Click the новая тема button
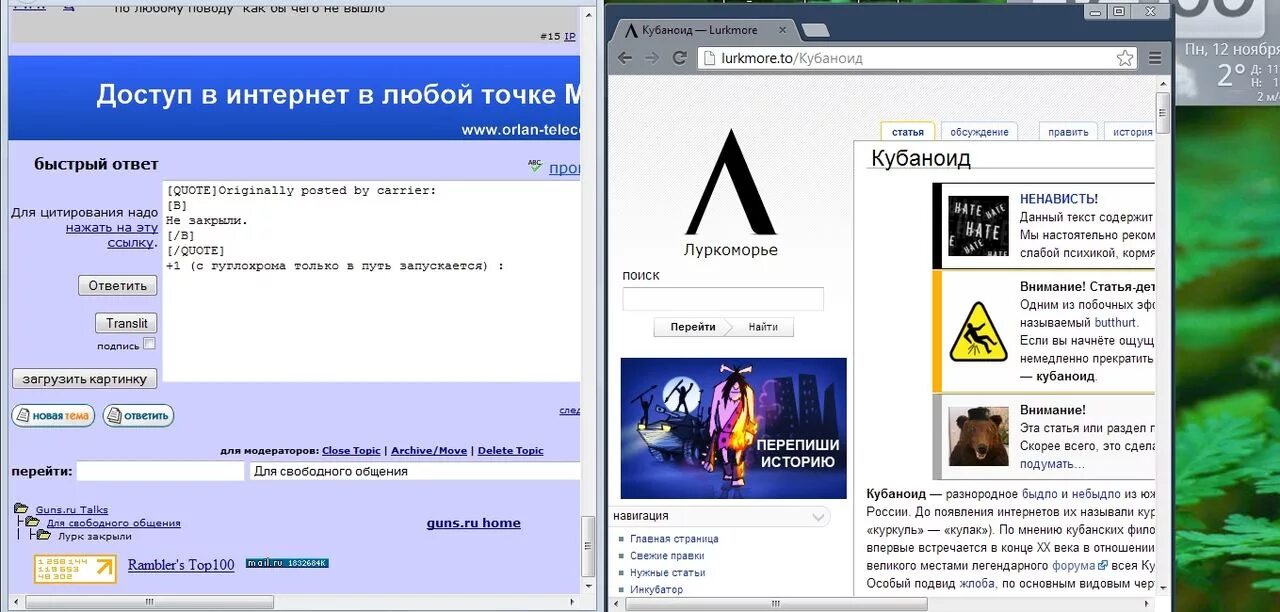This screenshot has height=612, width=1280. (x=53, y=415)
